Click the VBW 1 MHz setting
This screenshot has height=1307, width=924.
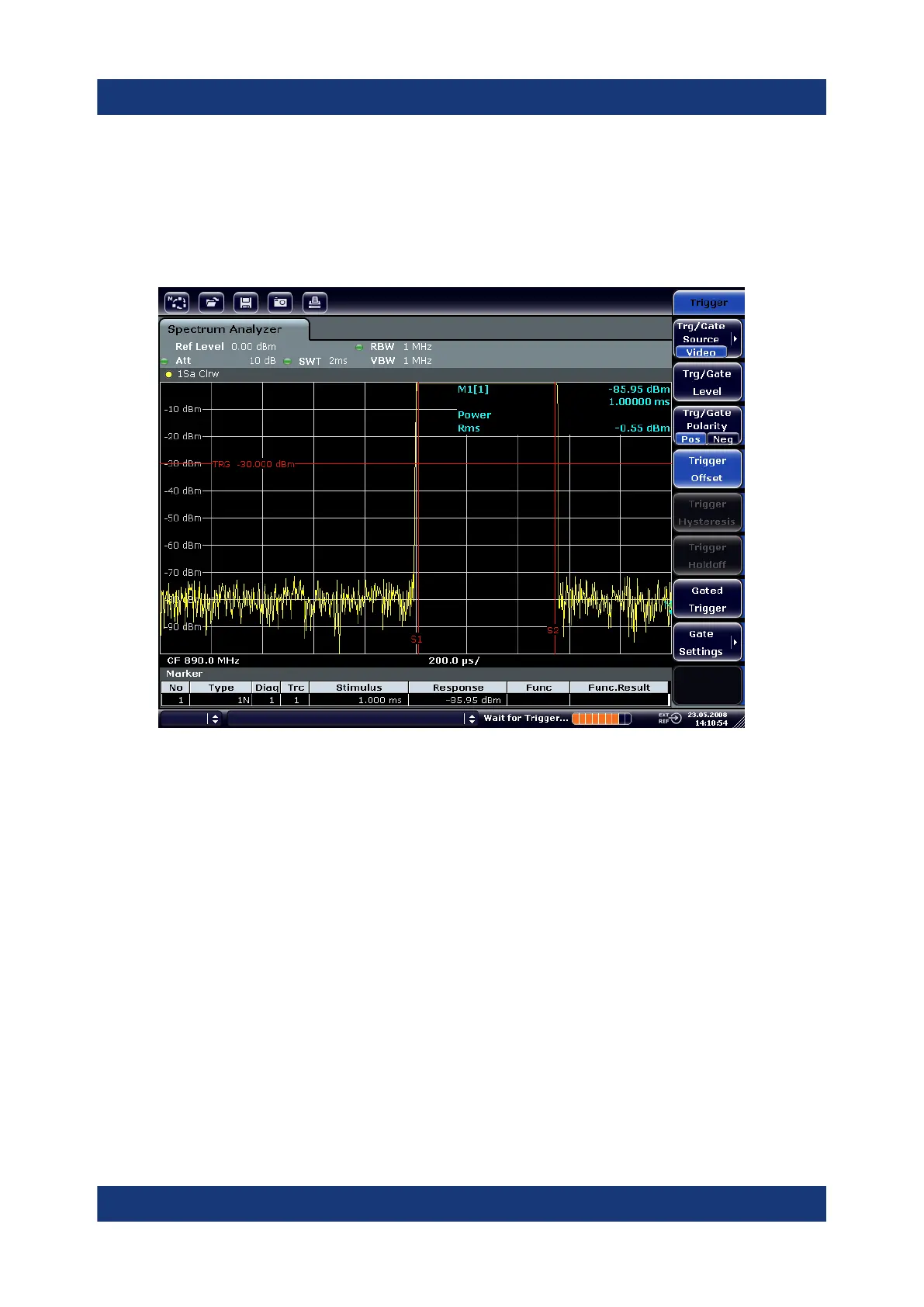click(x=401, y=361)
